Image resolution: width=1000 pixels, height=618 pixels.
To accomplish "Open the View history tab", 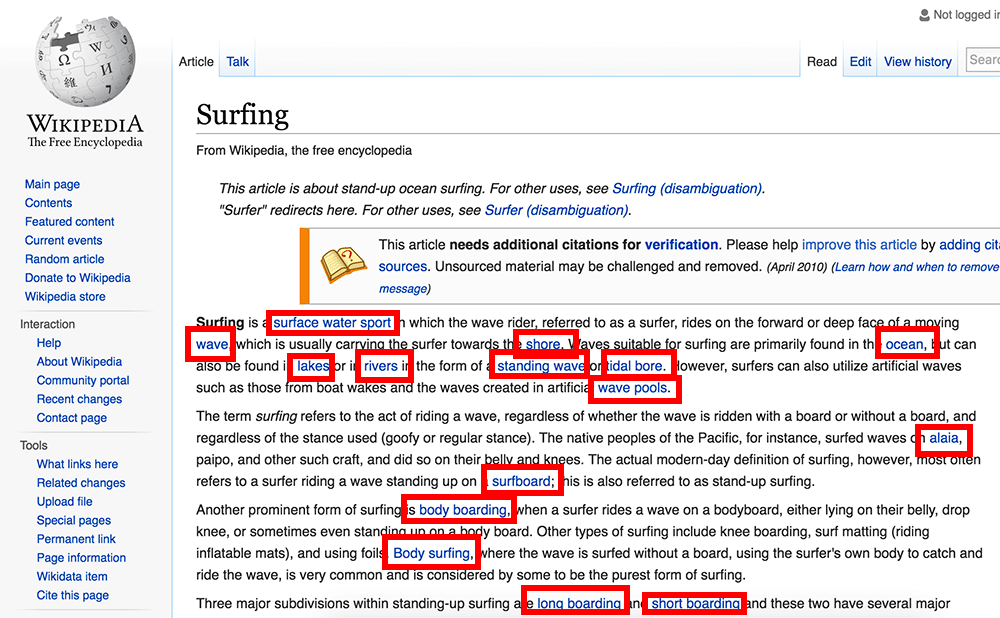I will (918, 62).
